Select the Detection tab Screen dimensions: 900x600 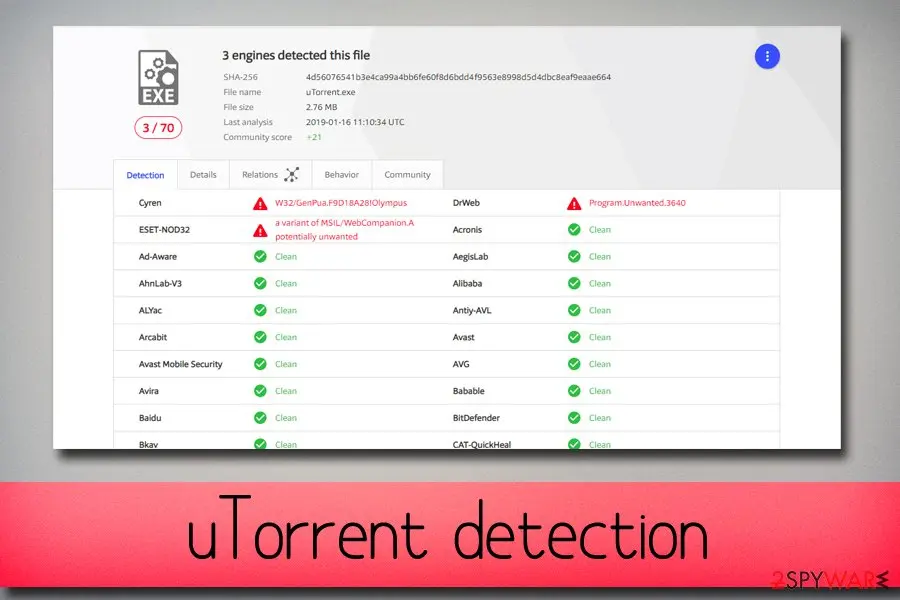point(145,175)
